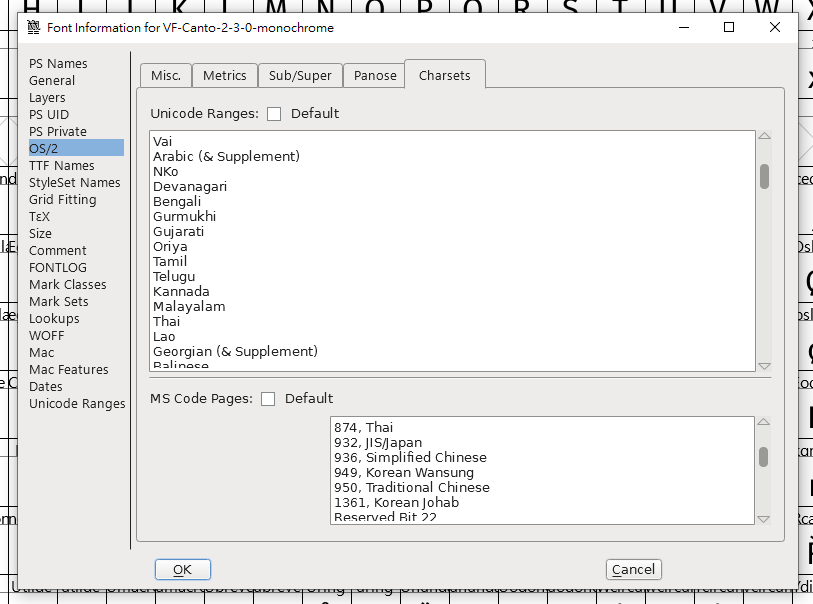
Task: Click up arrow of MS Code Pages list
Action: [764, 423]
